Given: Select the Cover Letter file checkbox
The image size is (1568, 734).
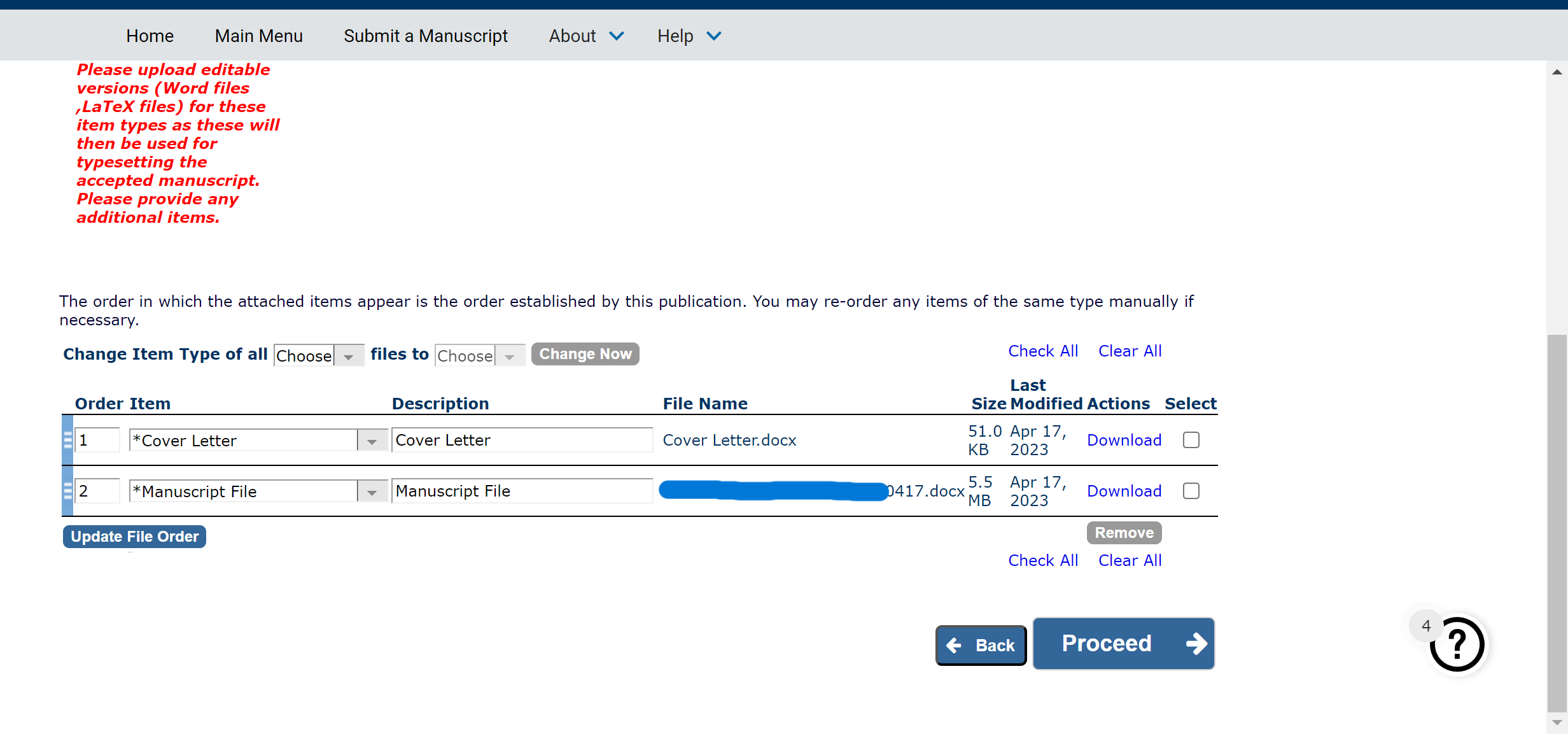Looking at the screenshot, I should pyautogui.click(x=1191, y=440).
